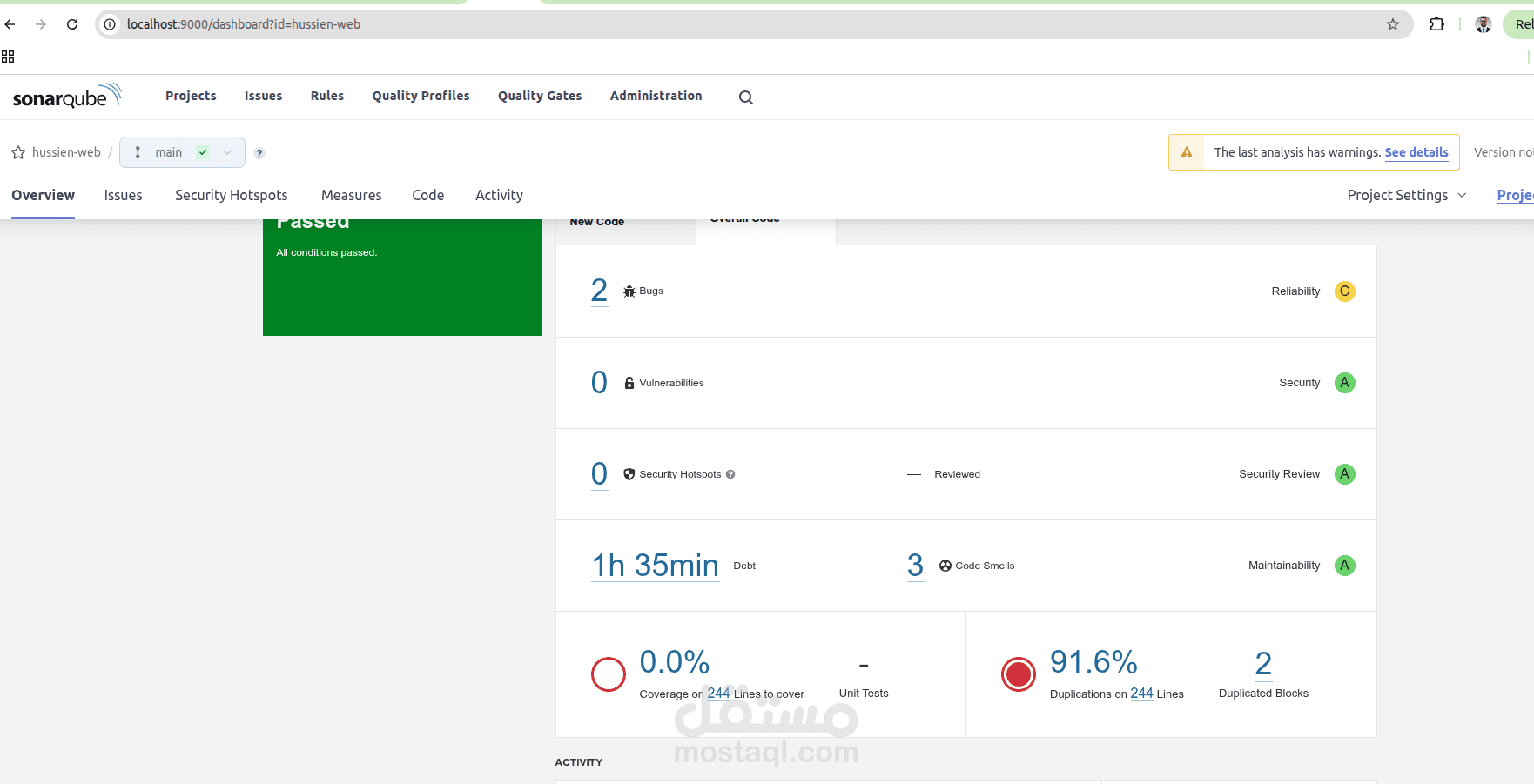Click the Maintainability A rating badge
The width and height of the screenshot is (1534, 784).
1345,566
